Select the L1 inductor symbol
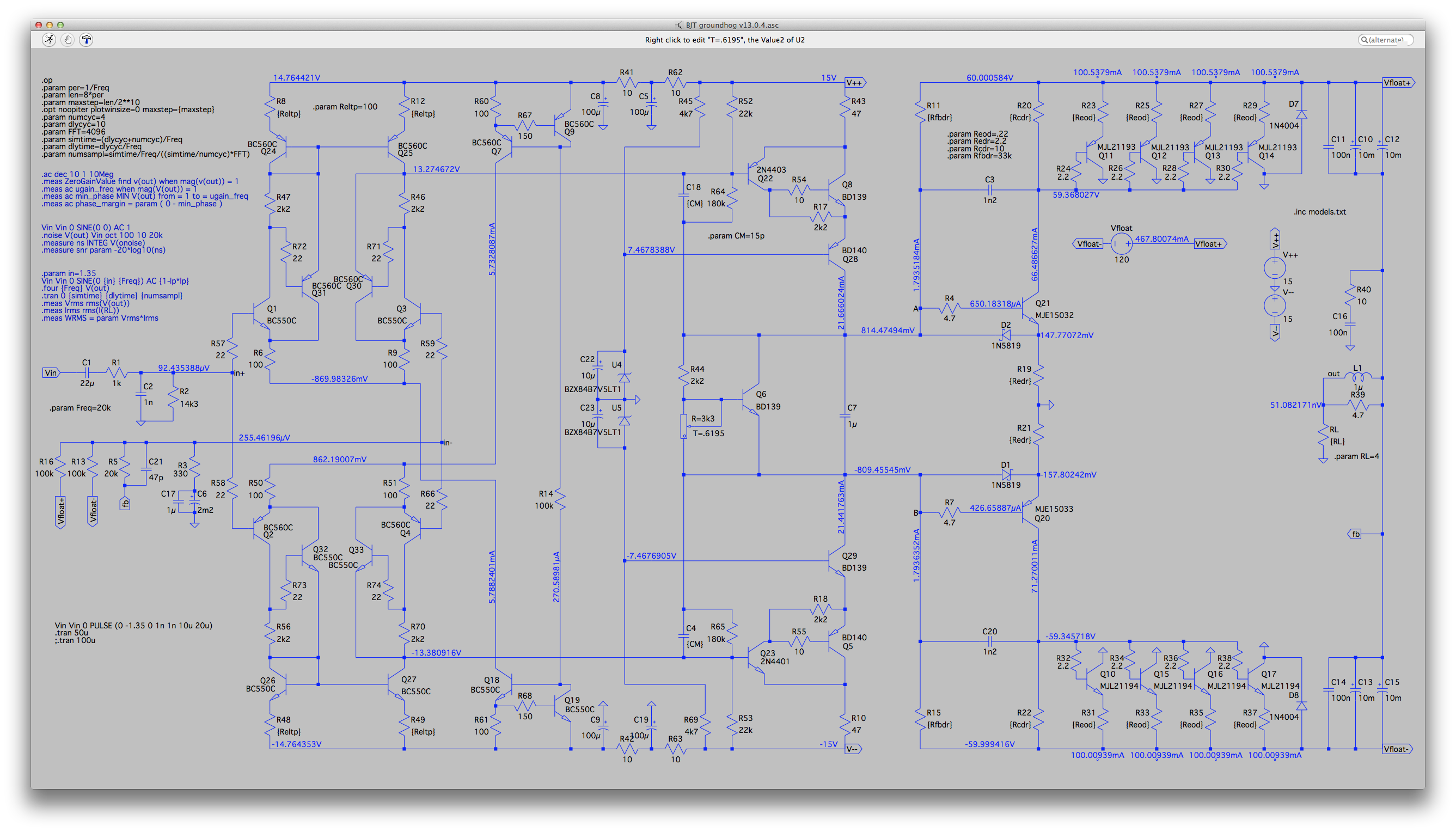Screen dimensions: 1456x832 click(x=1357, y=378)
